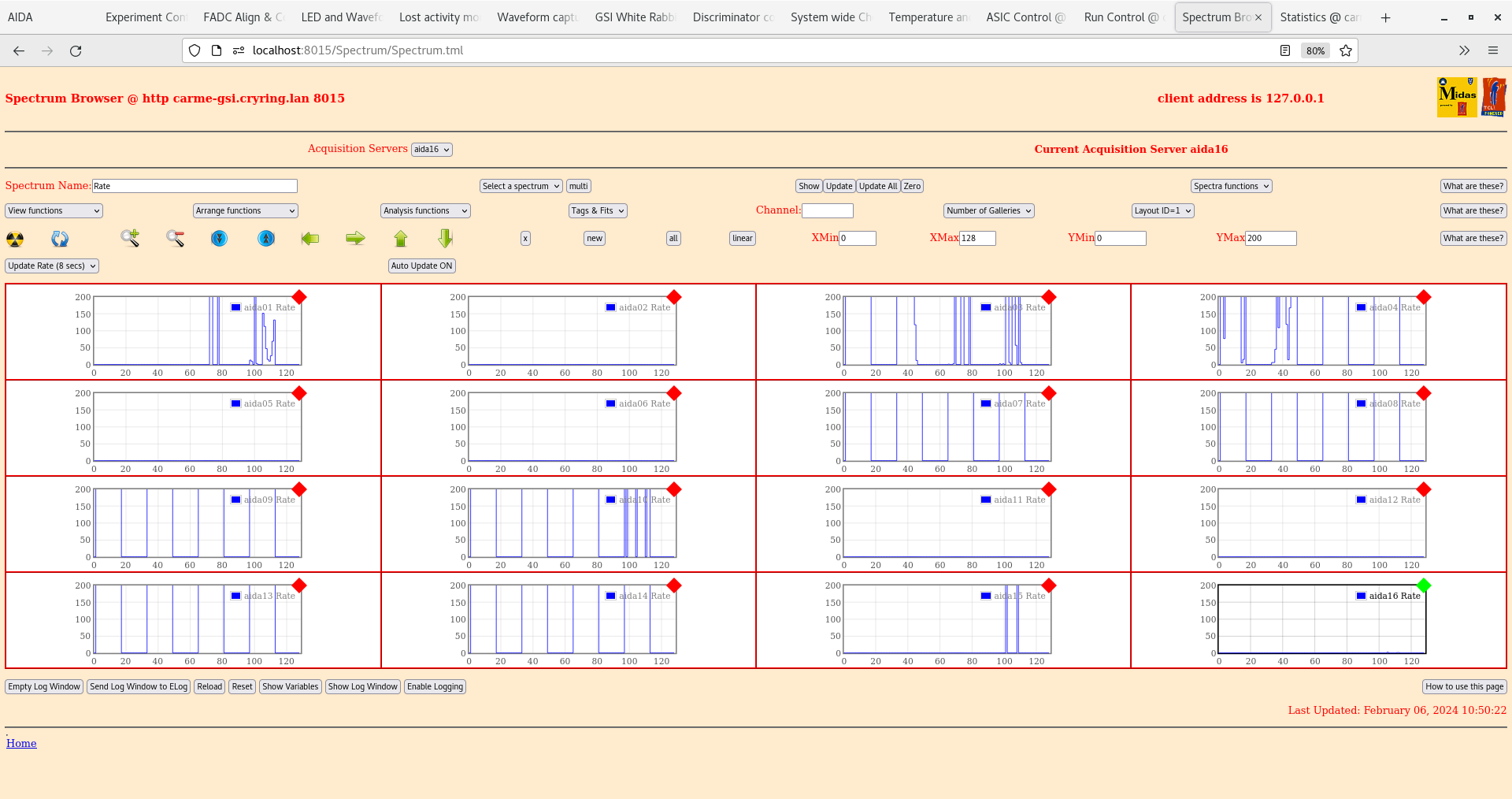Click the green down arrow icon

pyautogui.click(x=446, y=238)
